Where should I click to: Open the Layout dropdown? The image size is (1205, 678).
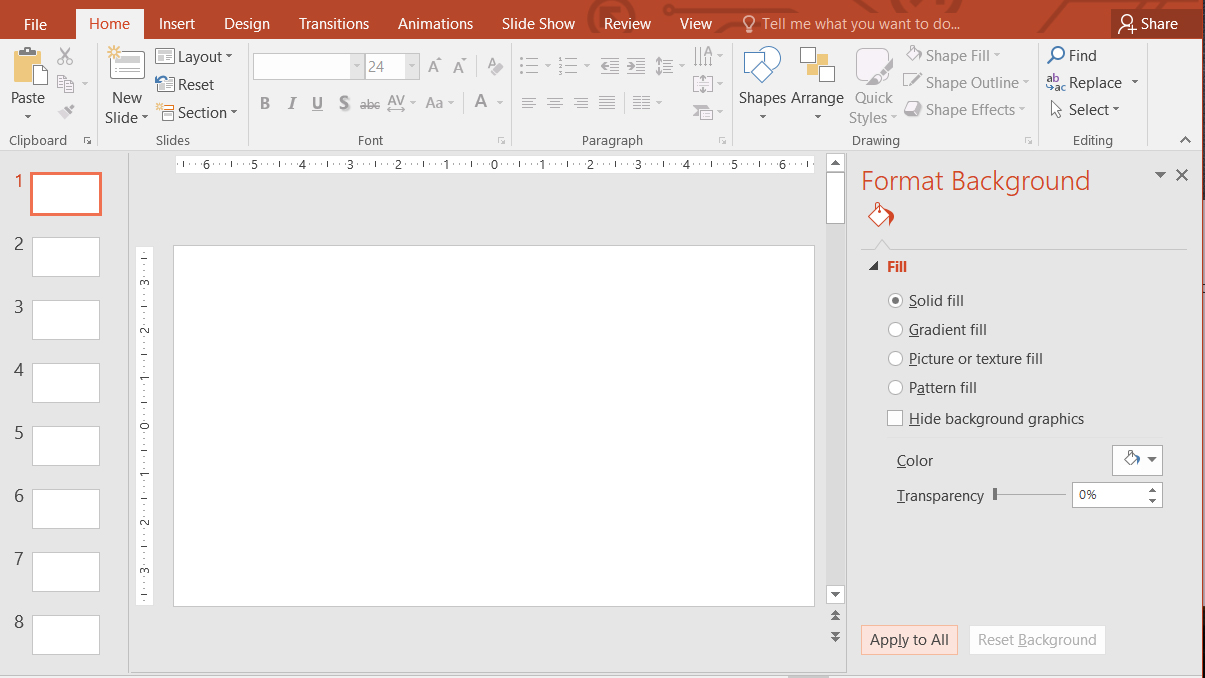point(194,57)
